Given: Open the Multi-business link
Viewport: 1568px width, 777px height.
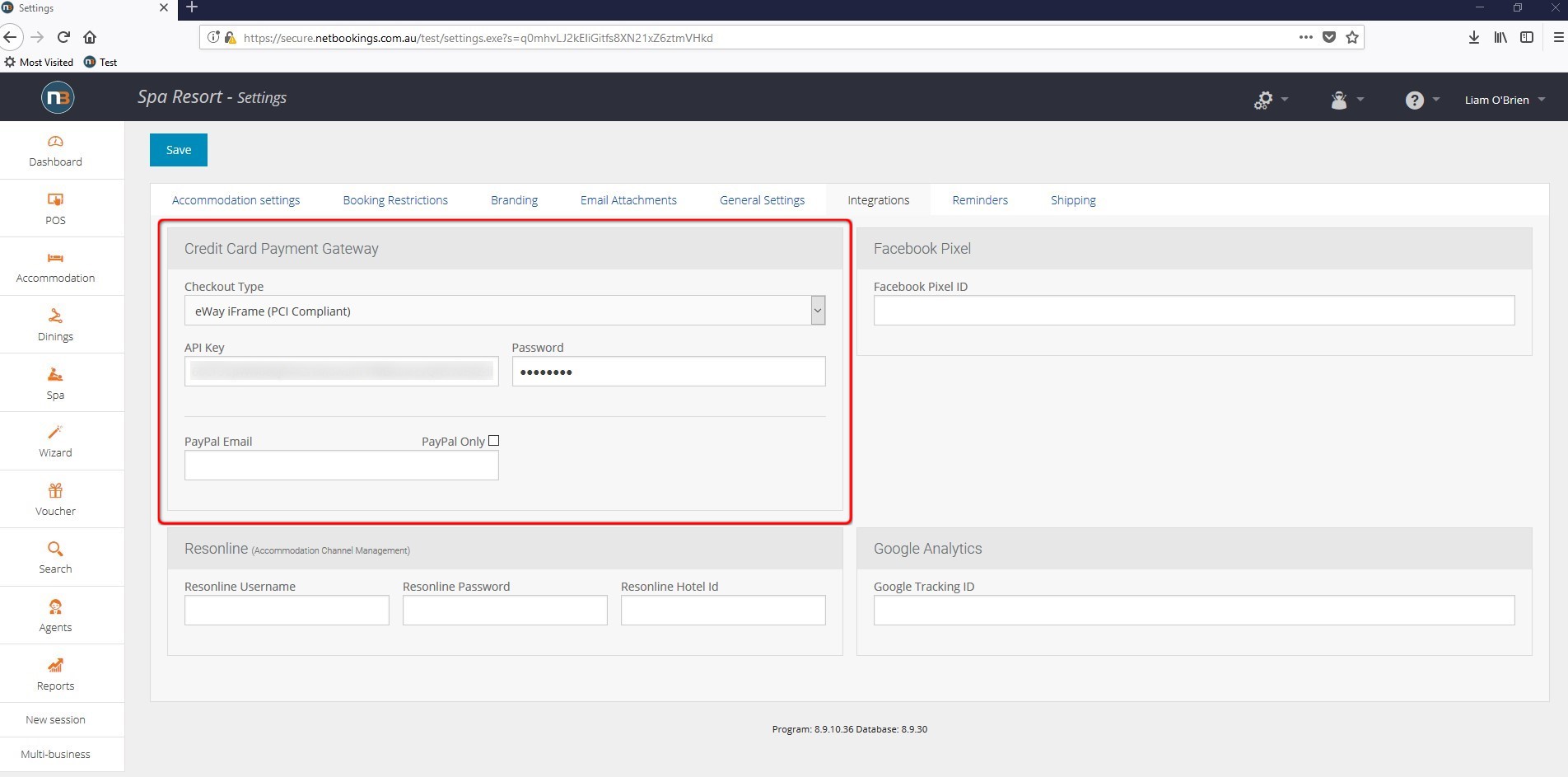Looking at the screenshot, I should click(55, 755).
